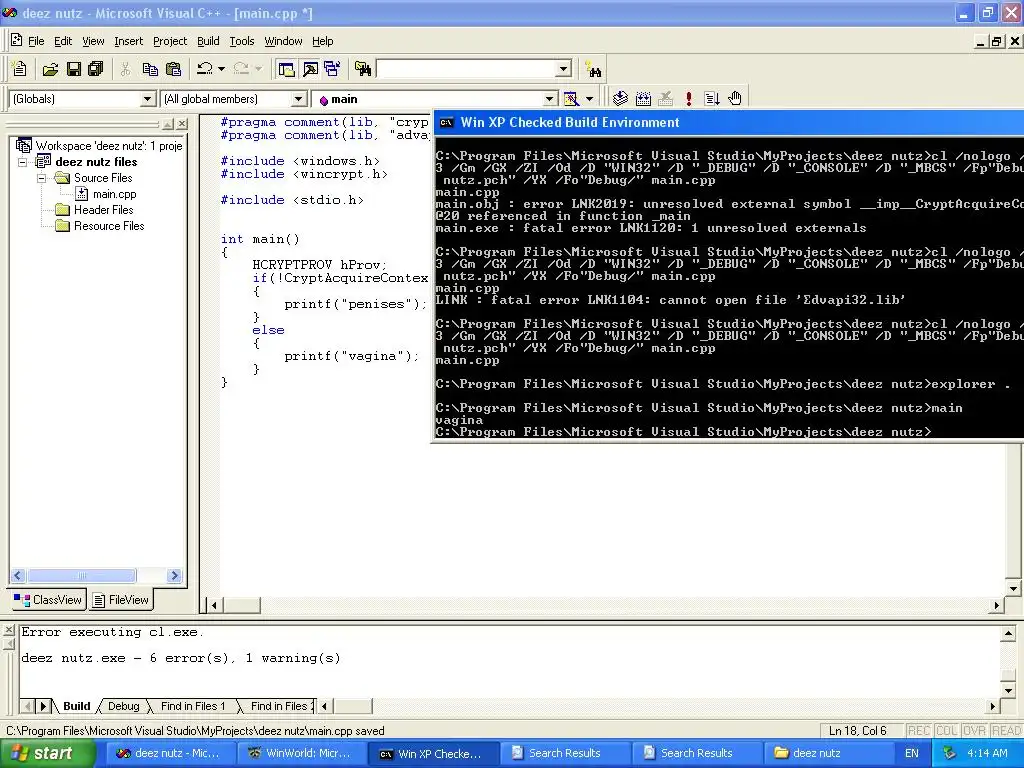Open the Undo history dropdown arrow

tap(221, 69)
